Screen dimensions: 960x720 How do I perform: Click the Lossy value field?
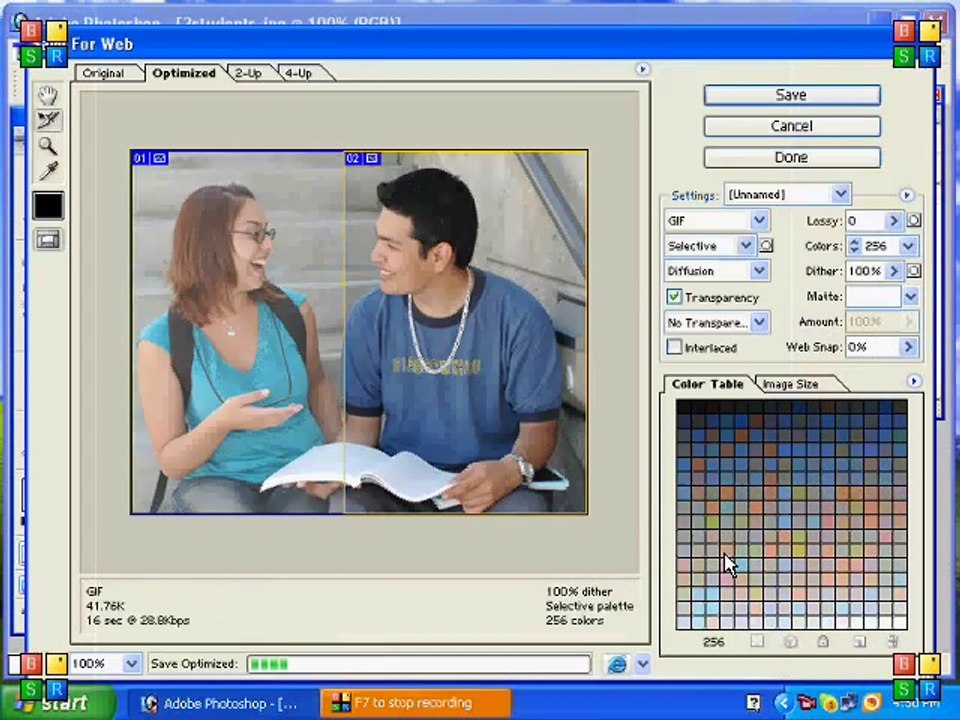tap(865, 220)
